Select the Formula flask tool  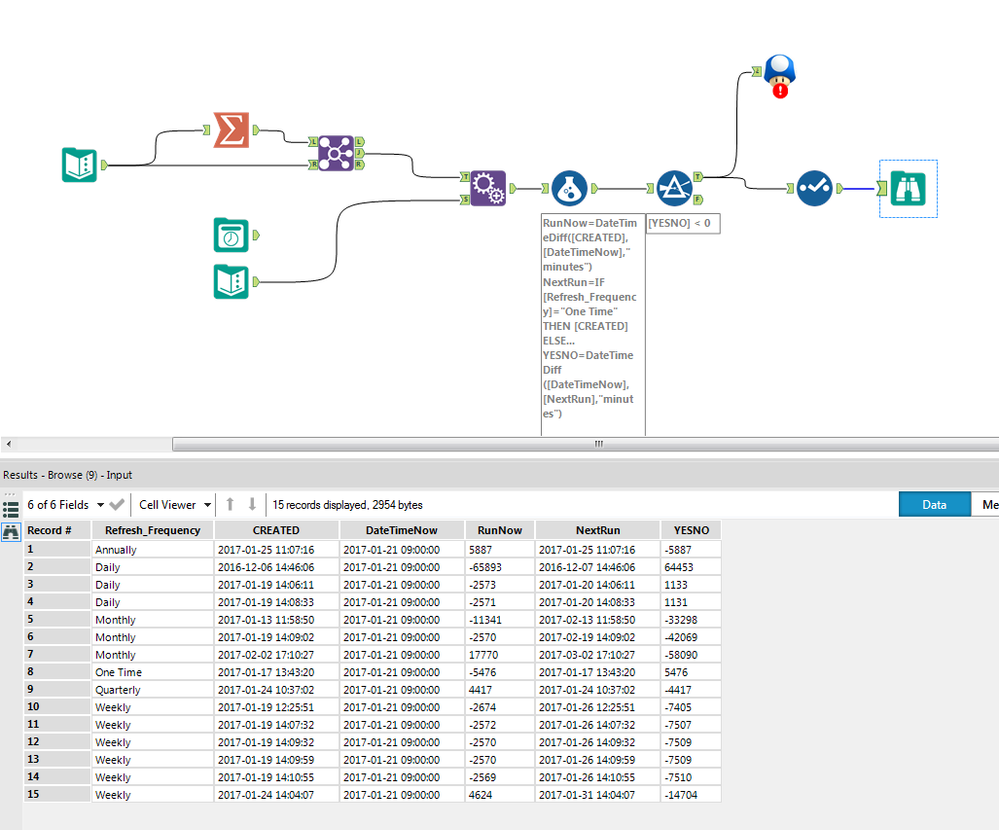(569, 188)
